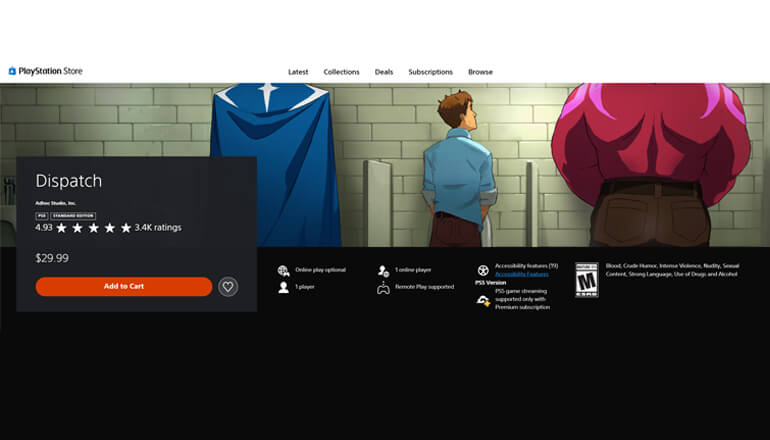Open the Browse page
The width and height of the screenshot is (770, 440).
[480, 72]
